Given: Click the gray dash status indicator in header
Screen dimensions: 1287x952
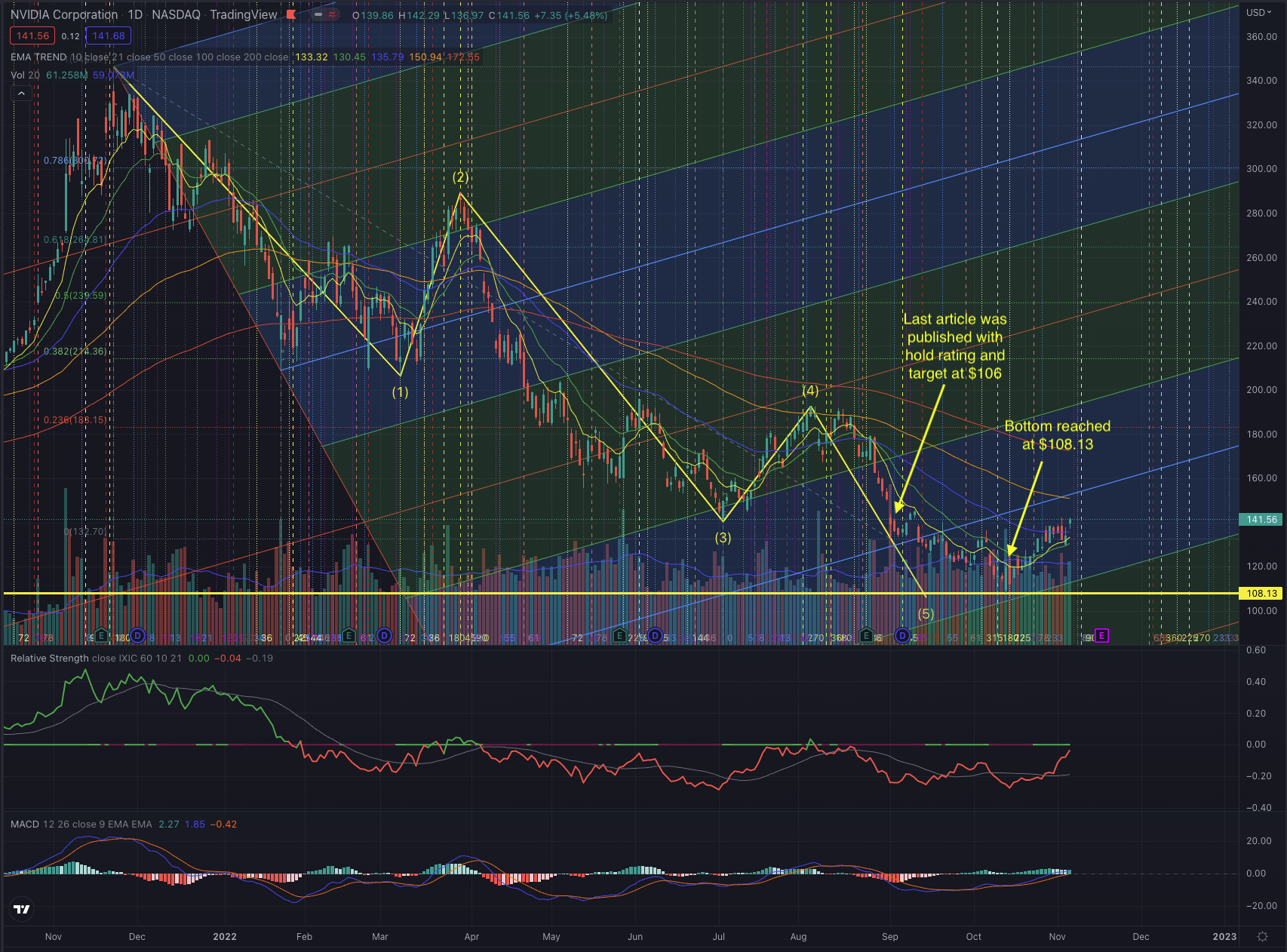Looking at the screenshot, I should (318, 15).
